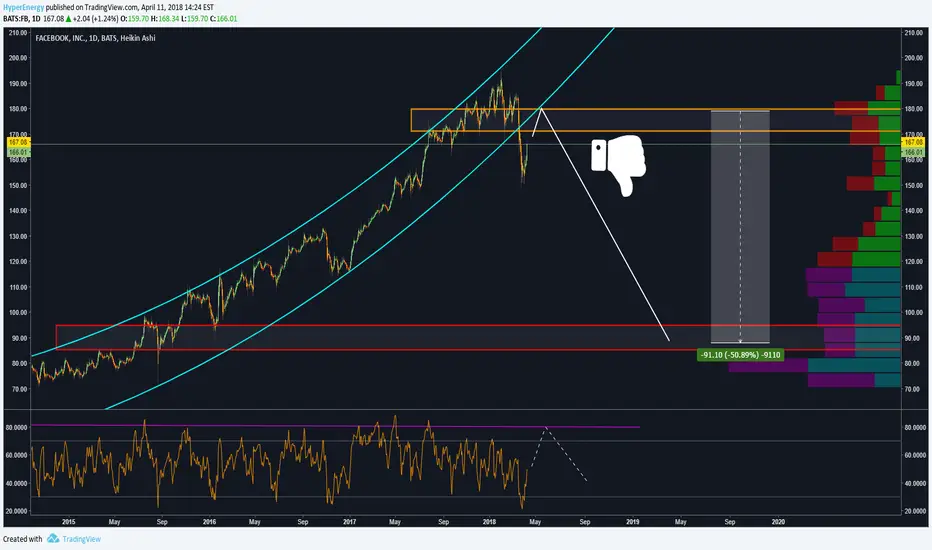The image size is (932, 550).
Task: Click the 2018 label on the time axis
Action: [x=489, y=522]
